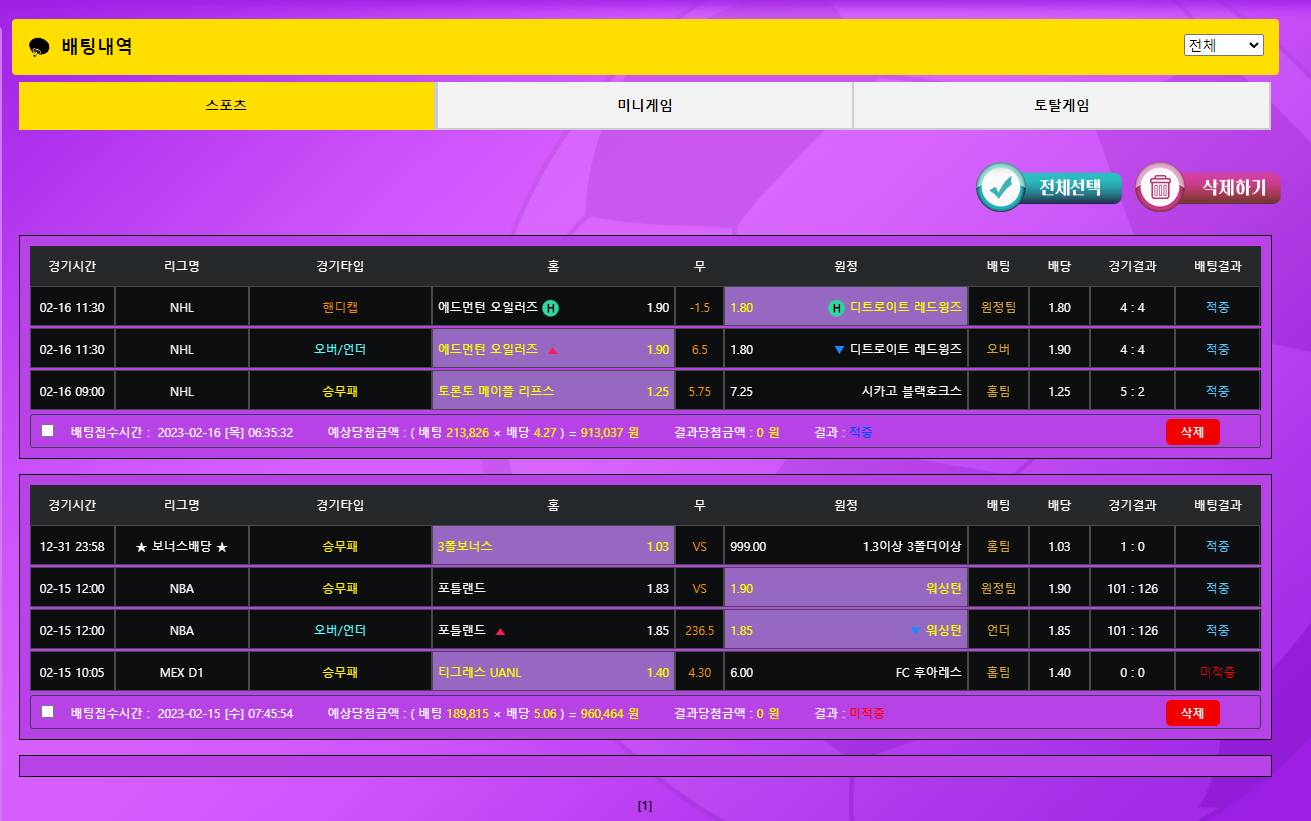Go to page [1] in pagination

click(645, 806)
